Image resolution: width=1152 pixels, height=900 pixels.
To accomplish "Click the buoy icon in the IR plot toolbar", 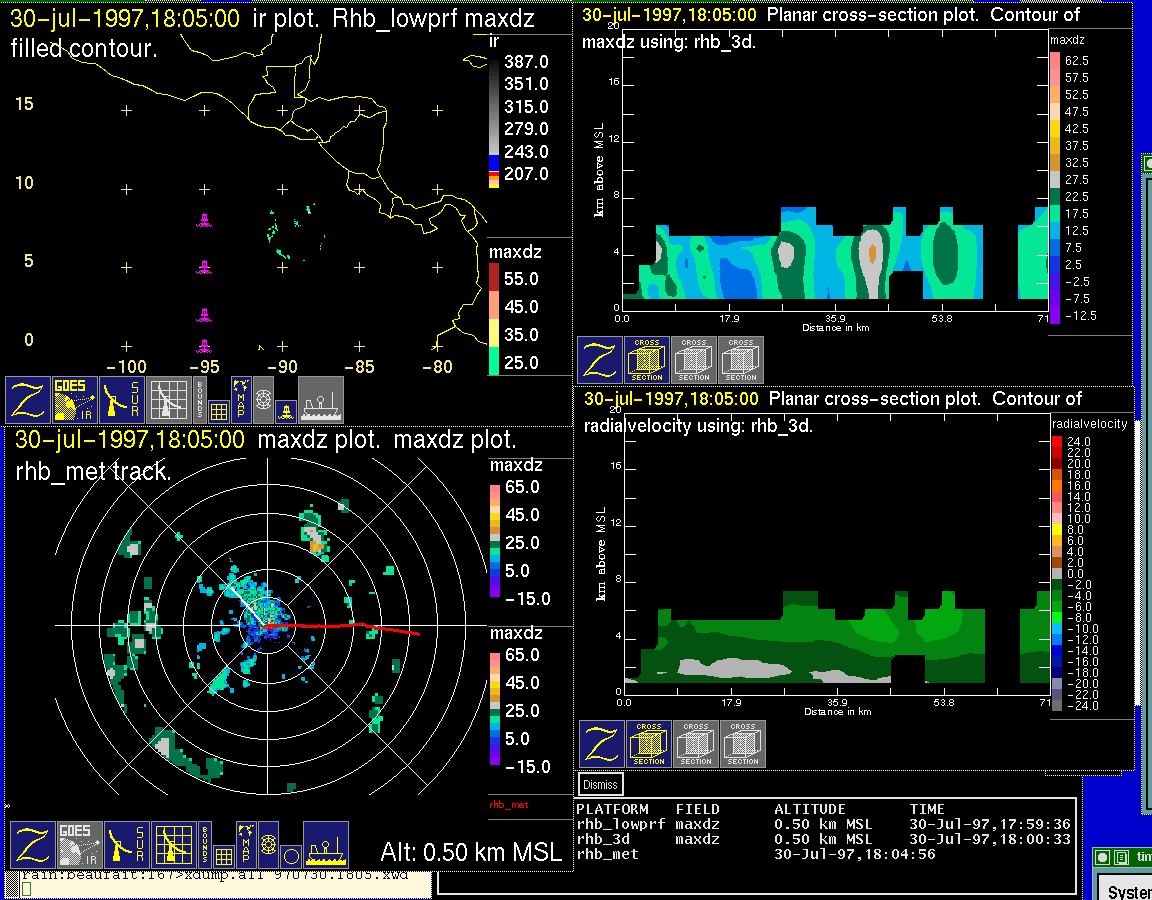I will tap(286, 410).
